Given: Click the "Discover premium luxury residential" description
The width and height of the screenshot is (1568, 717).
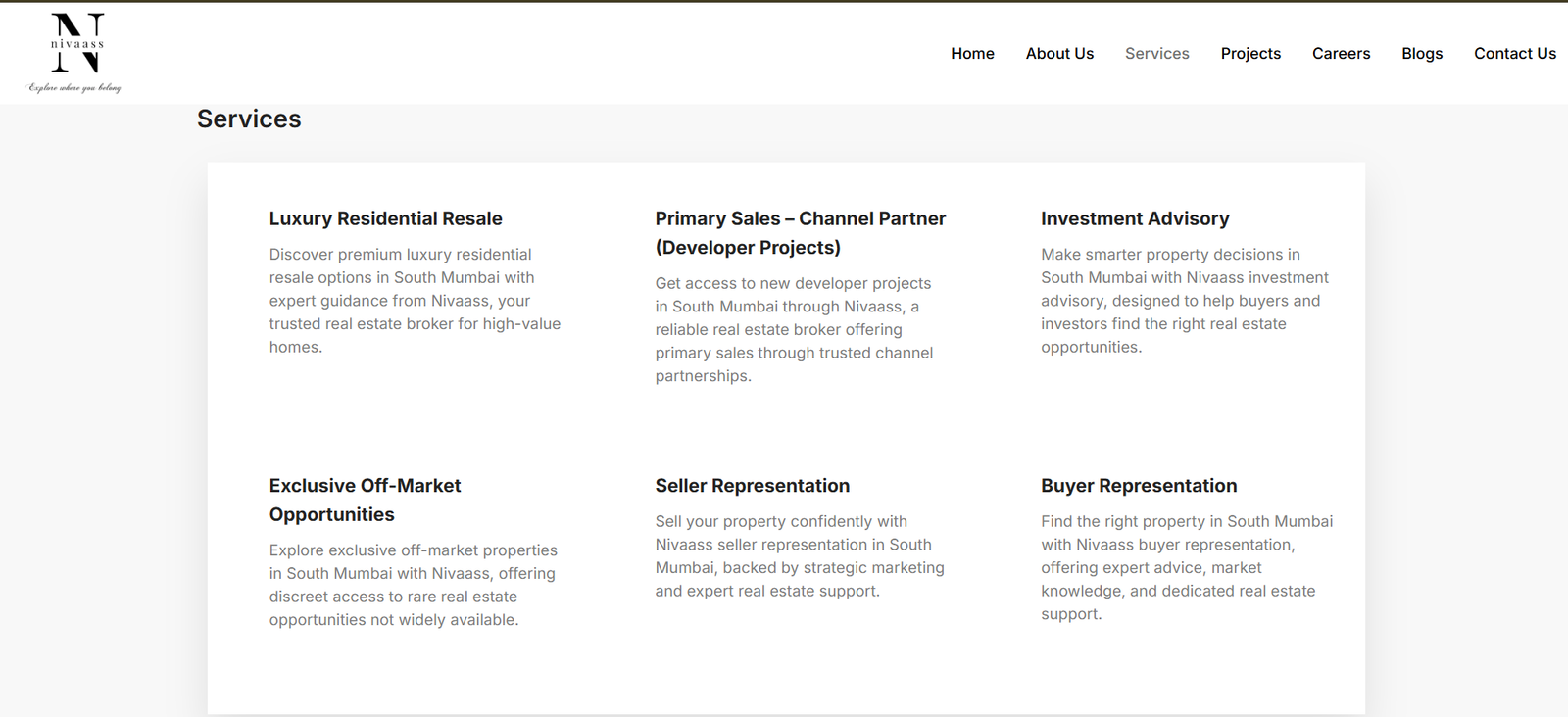Looking at the screenshot, I should click(x=416, y=301).
